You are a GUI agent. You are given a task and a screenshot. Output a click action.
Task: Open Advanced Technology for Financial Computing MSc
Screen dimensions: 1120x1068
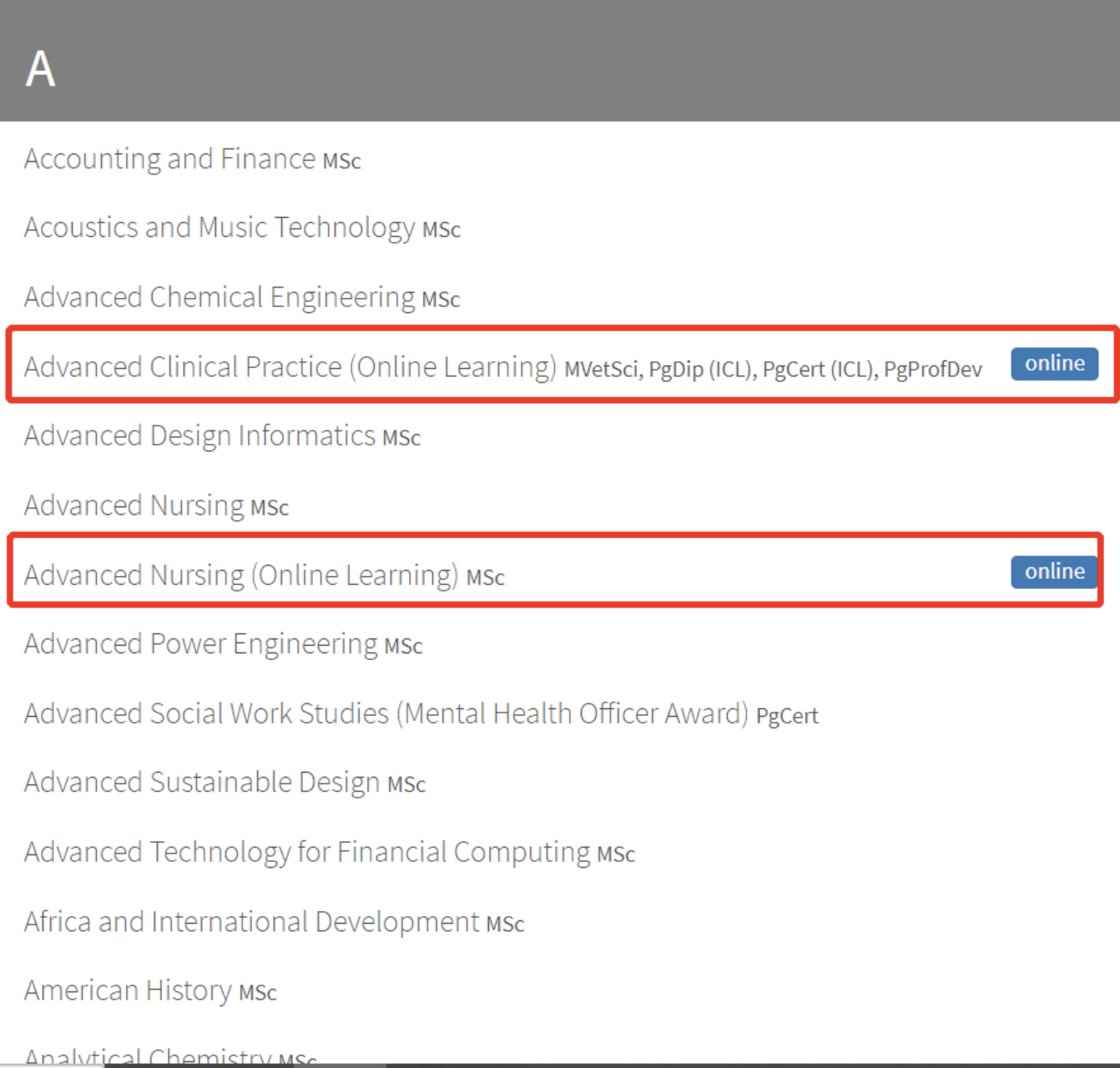point(307,852)
